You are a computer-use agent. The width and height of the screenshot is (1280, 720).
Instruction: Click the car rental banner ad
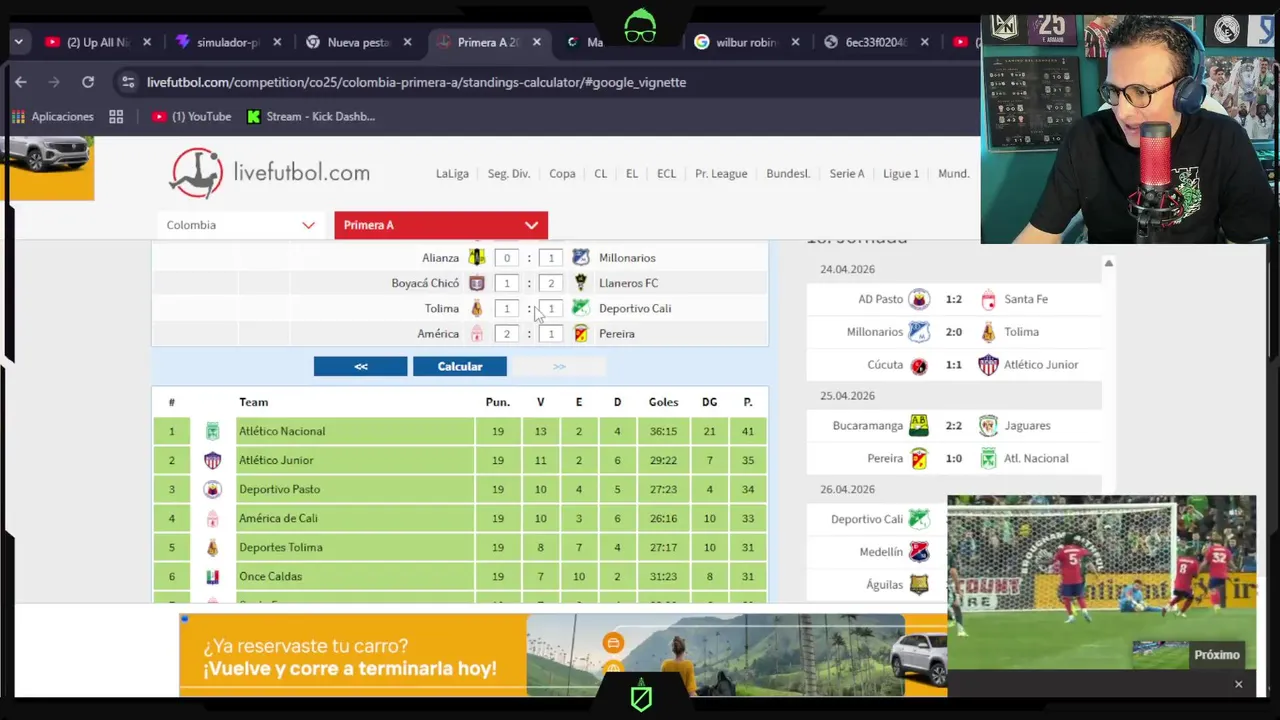563,655
